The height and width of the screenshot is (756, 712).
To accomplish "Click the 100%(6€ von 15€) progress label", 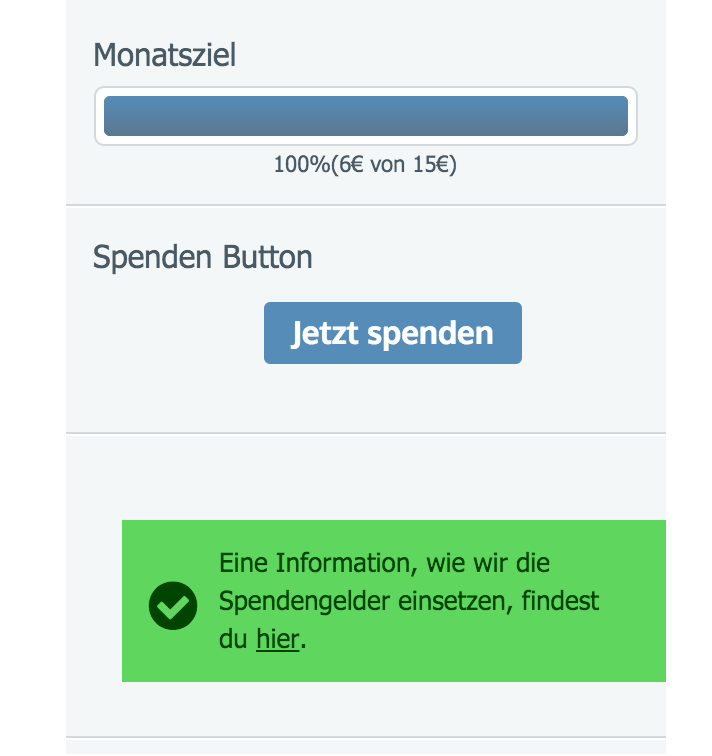I will point(365,164).
